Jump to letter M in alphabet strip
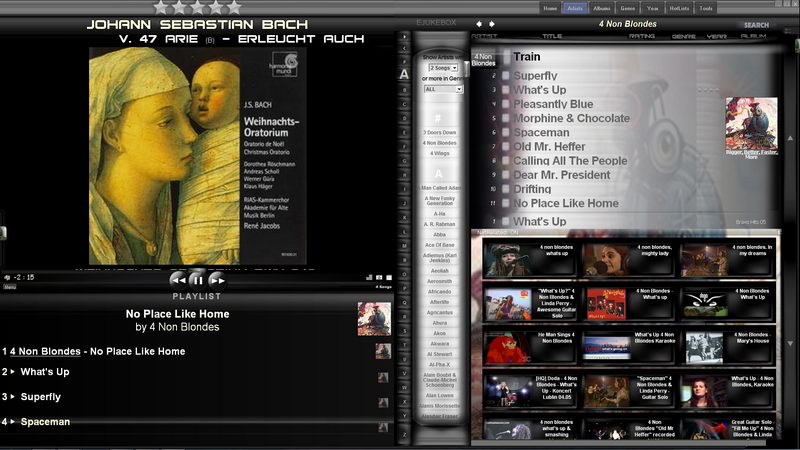 [405, 246]
